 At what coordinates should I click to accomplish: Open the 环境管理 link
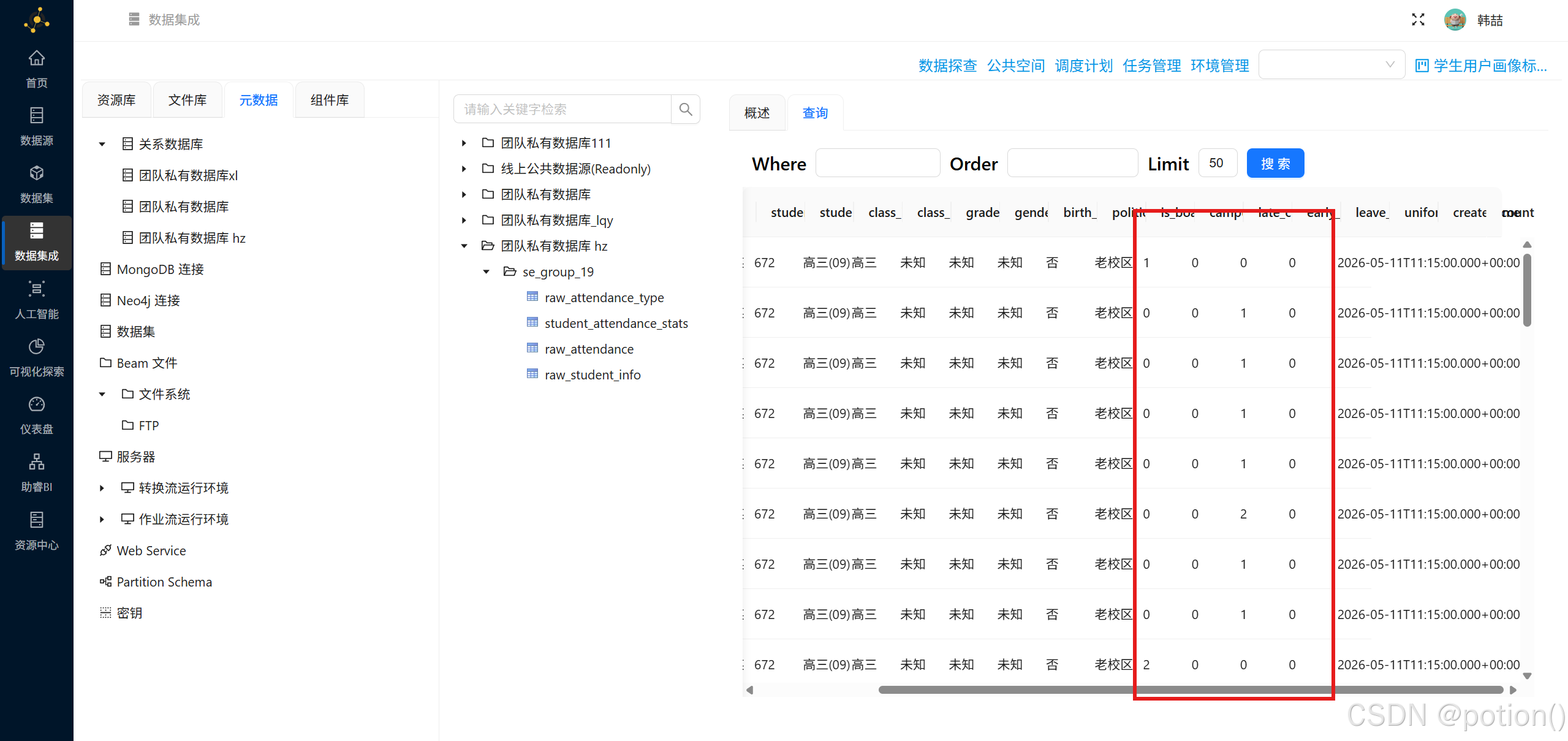point(1219,66)
